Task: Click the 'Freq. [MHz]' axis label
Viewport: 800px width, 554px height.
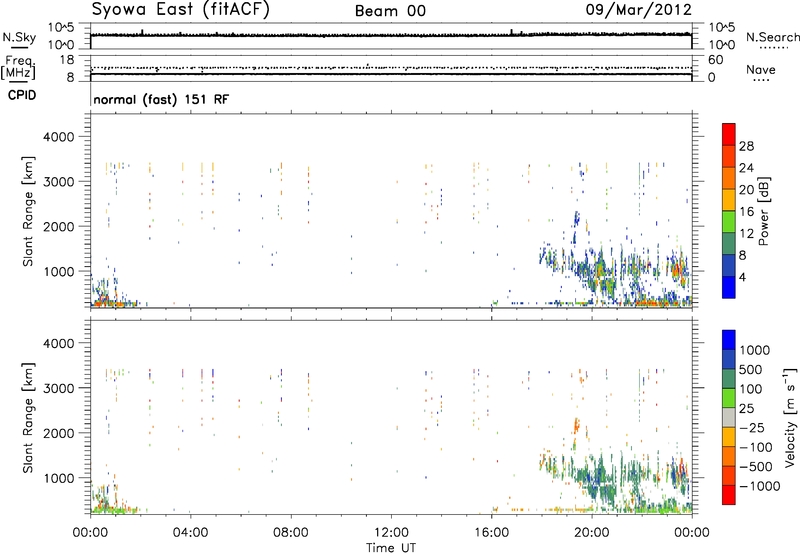Action: coord(18,68)
